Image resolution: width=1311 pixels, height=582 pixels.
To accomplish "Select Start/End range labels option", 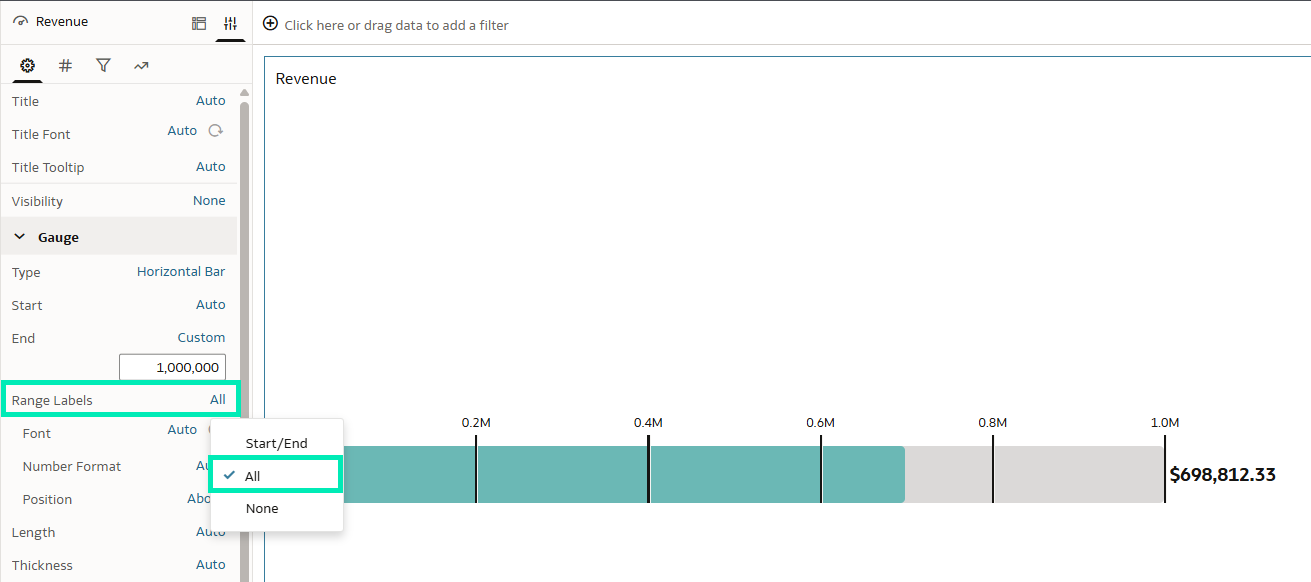I will [x=276, y=443].
